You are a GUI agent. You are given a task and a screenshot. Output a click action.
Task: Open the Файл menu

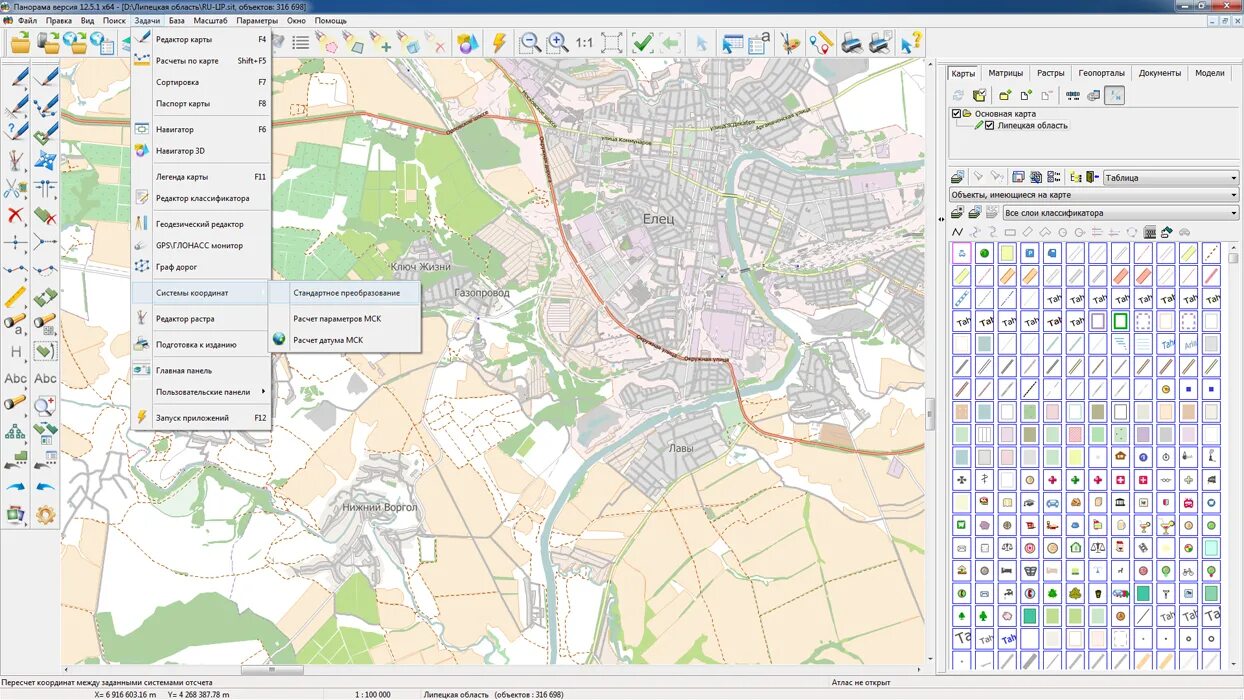point(27,20)
